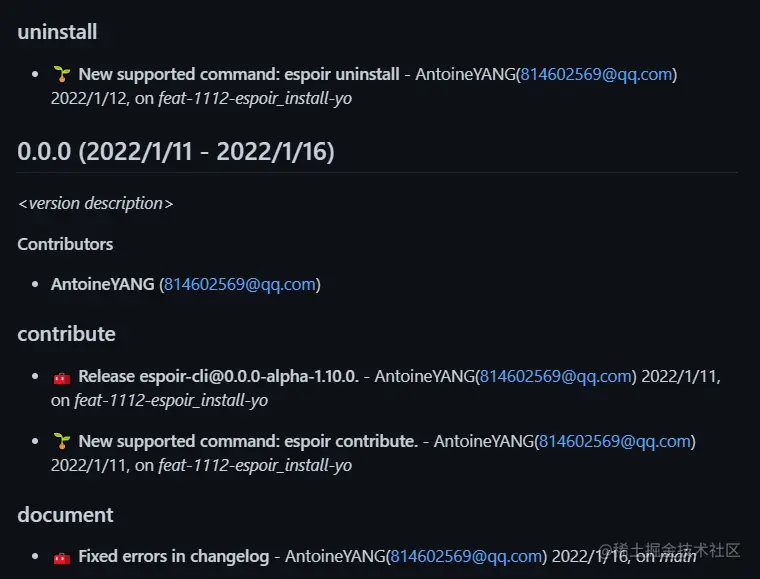Click the "document" section heading
Image resolution: width=760 pixels, height=579 pixels.
65,515
